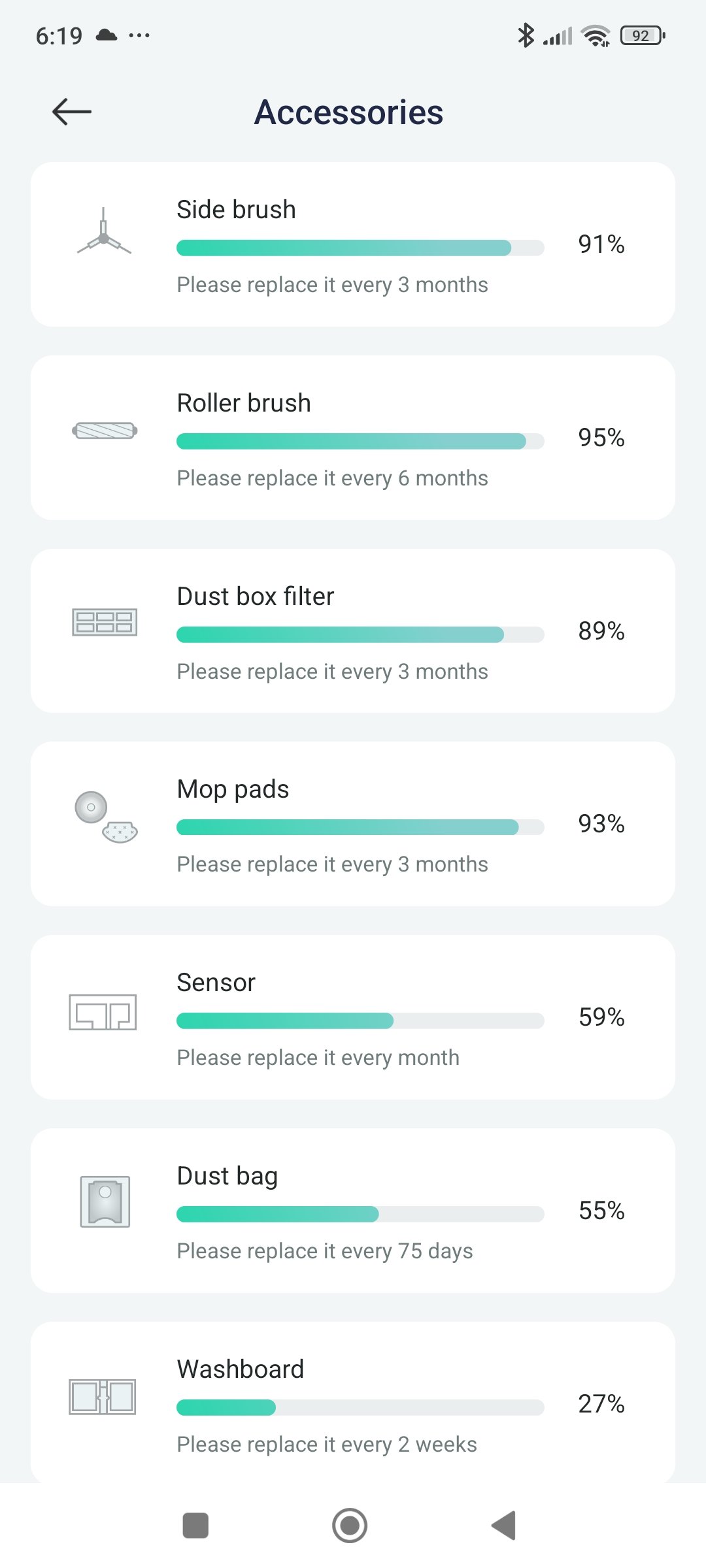Click the Sensor 59% progress bar
Image resolution: width=706 pixels, height=1568 pixels.
click(360, 1021)
